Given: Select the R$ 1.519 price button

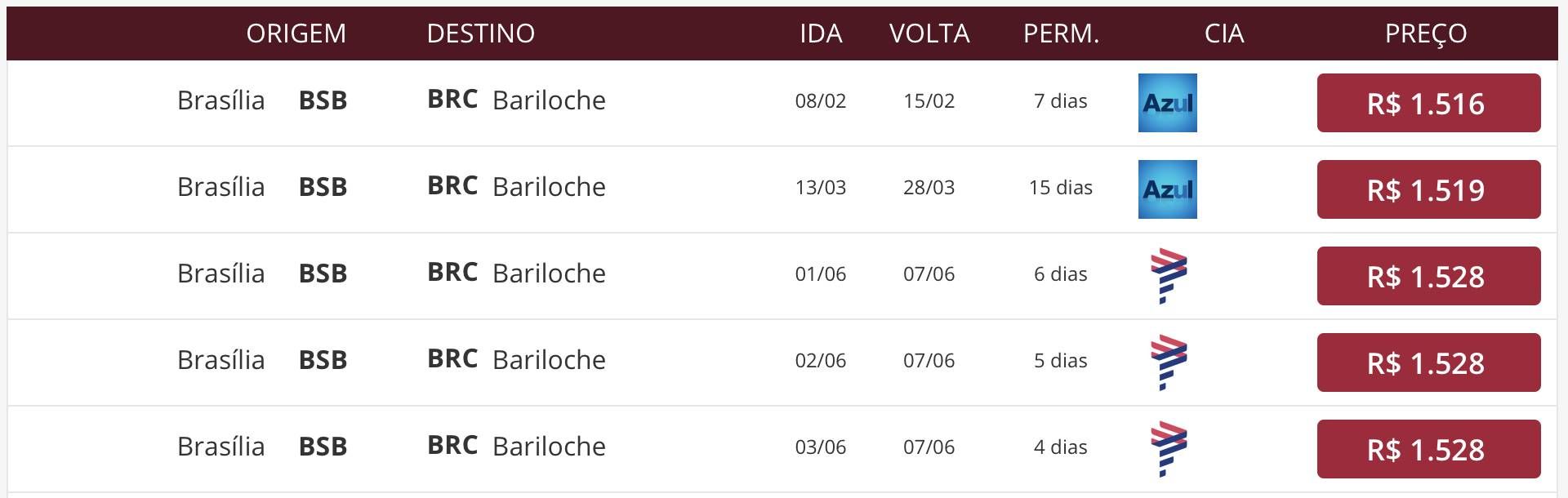Looking at the screenshot, I should tap(1428, 189).
